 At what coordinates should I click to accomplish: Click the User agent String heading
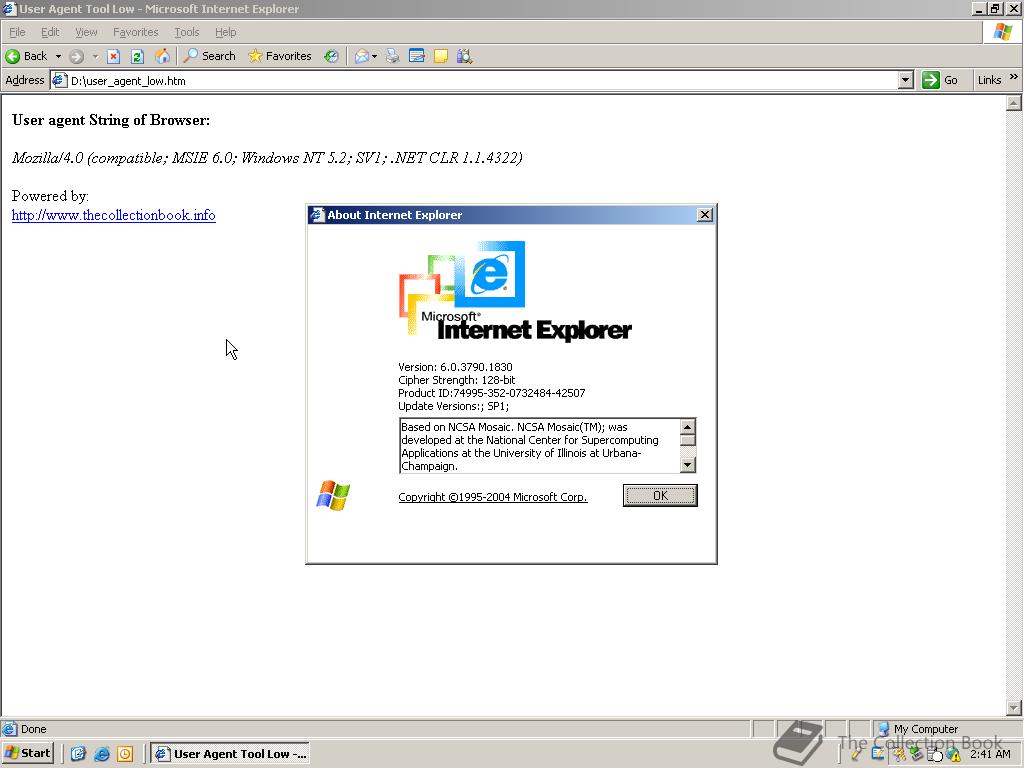click(x=111, y=120)
